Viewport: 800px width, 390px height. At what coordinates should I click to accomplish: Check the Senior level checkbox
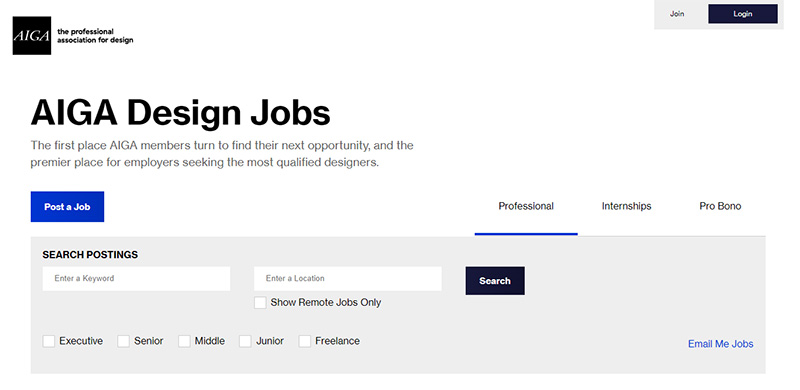point(123,341)
